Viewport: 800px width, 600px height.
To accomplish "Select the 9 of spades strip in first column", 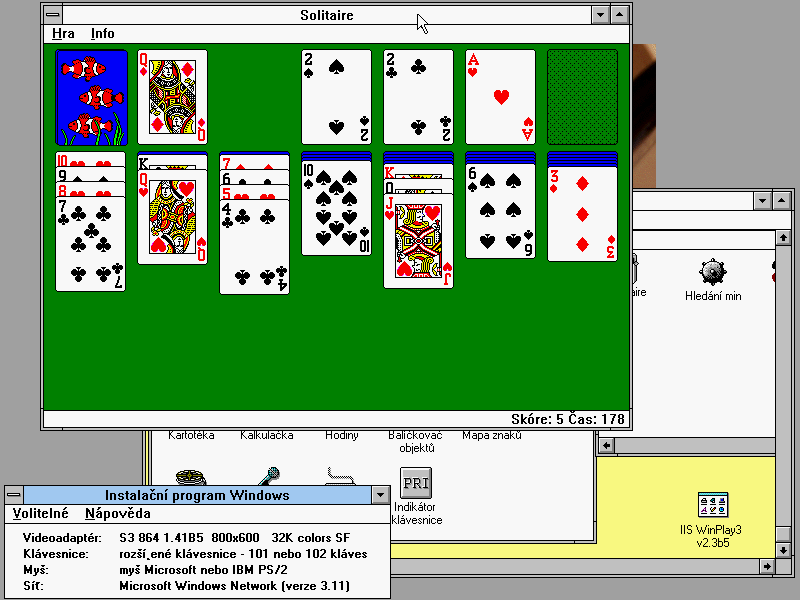I will coord(90,174).
